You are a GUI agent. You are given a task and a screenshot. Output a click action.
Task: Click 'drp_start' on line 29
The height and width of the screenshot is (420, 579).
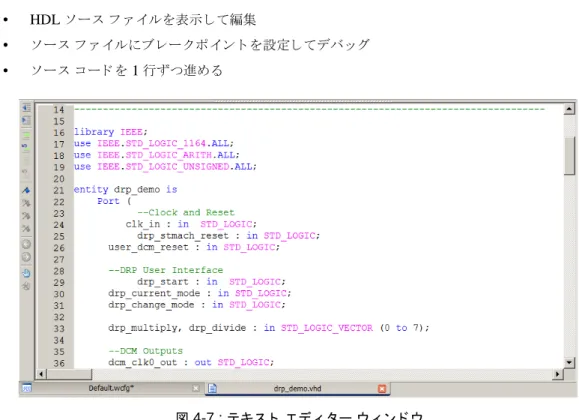(163, 282)
